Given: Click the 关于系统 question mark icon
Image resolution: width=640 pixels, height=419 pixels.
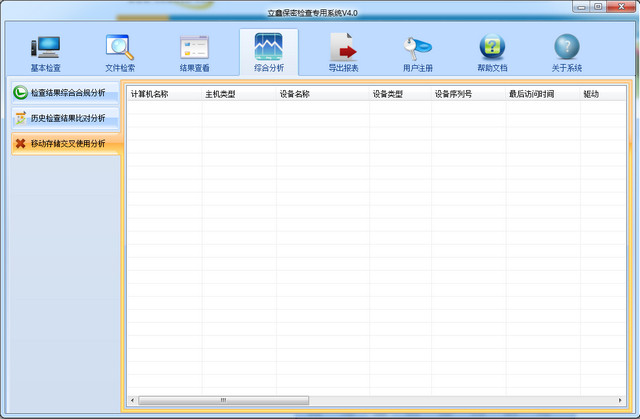Looking at the screenshot, I should 567,47.
